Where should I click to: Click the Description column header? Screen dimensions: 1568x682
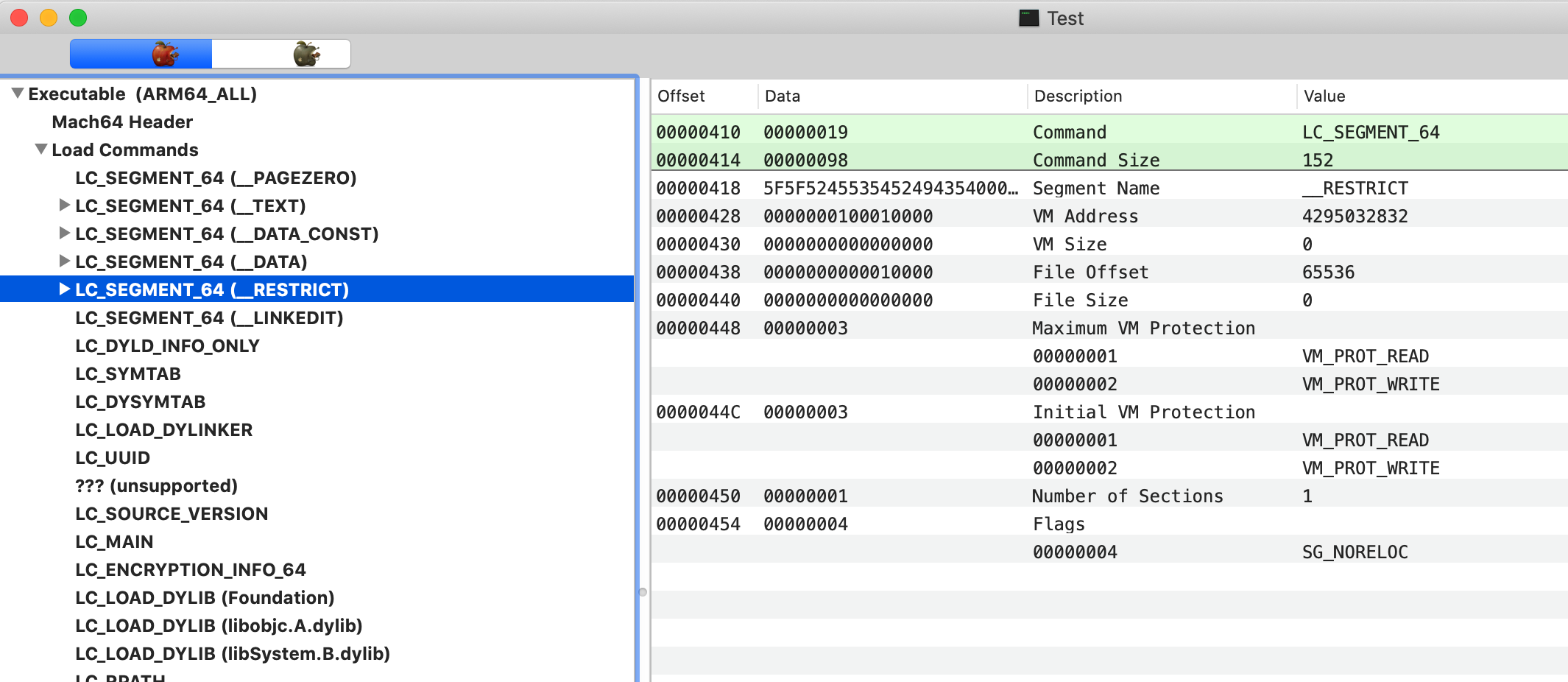tap(1162, 96)
